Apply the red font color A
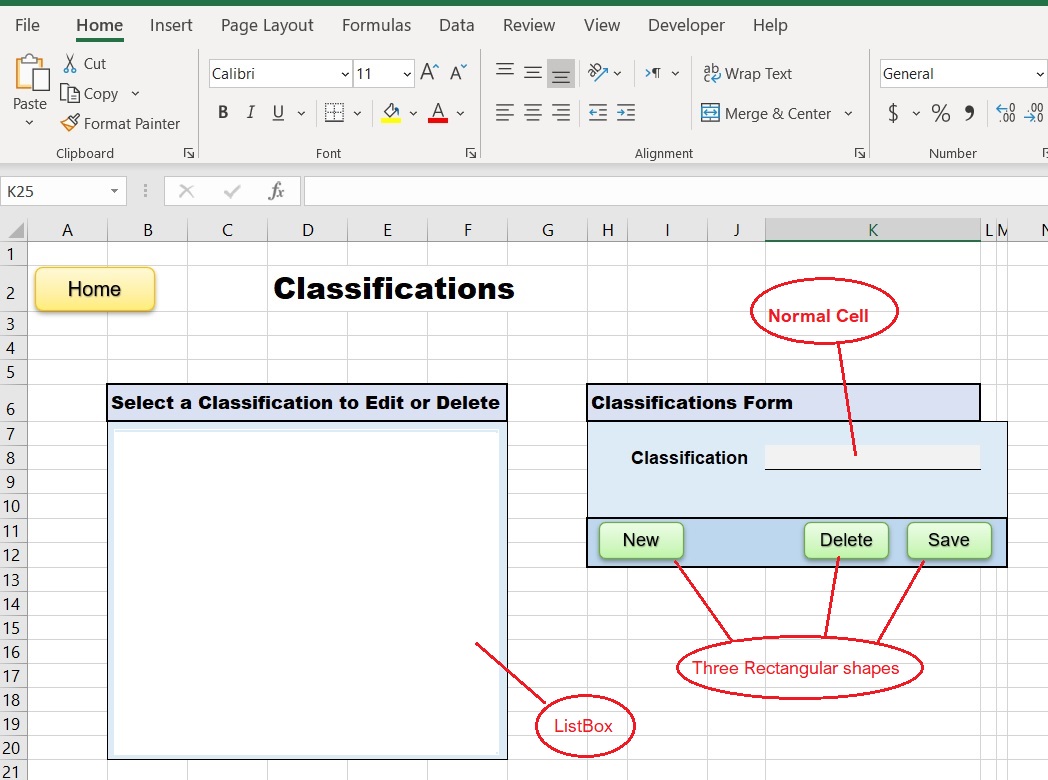The width and height of the screenshot is (1048, 780). [x=438, y=112]
